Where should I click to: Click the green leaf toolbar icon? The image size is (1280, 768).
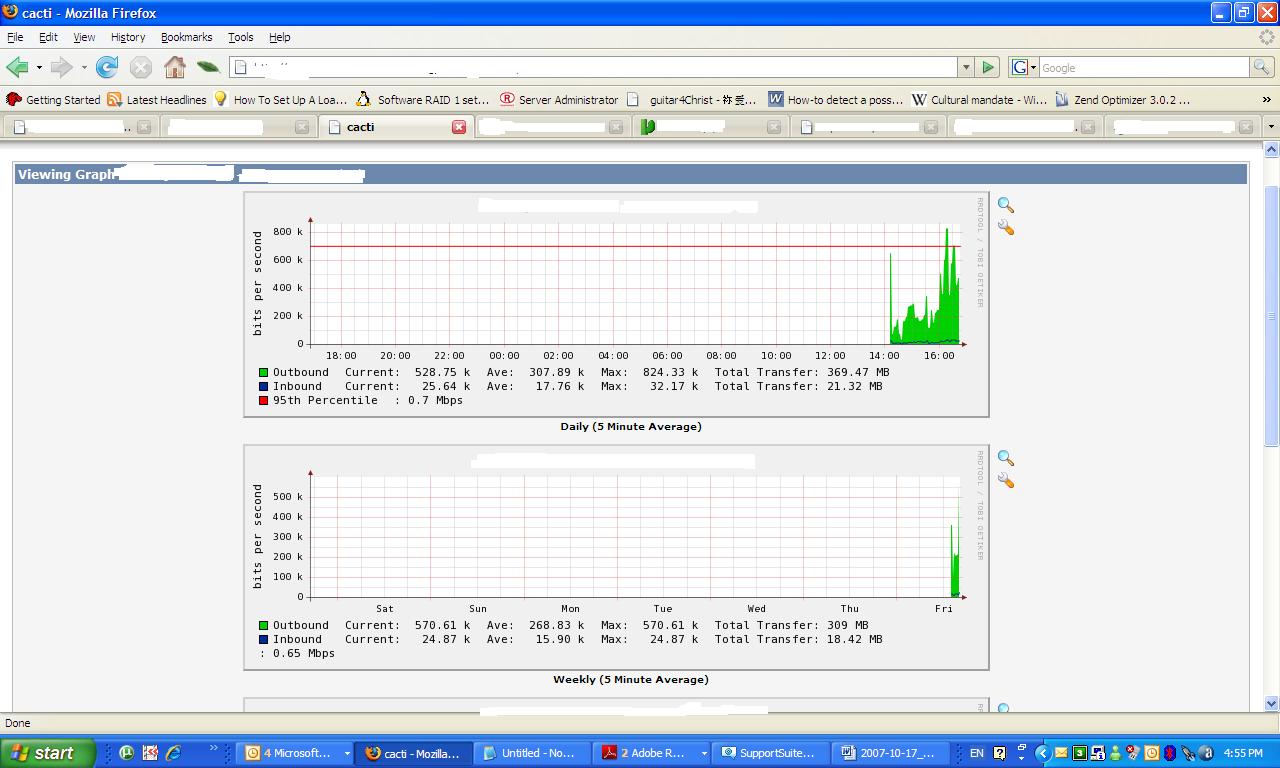(x=208, y=67)
